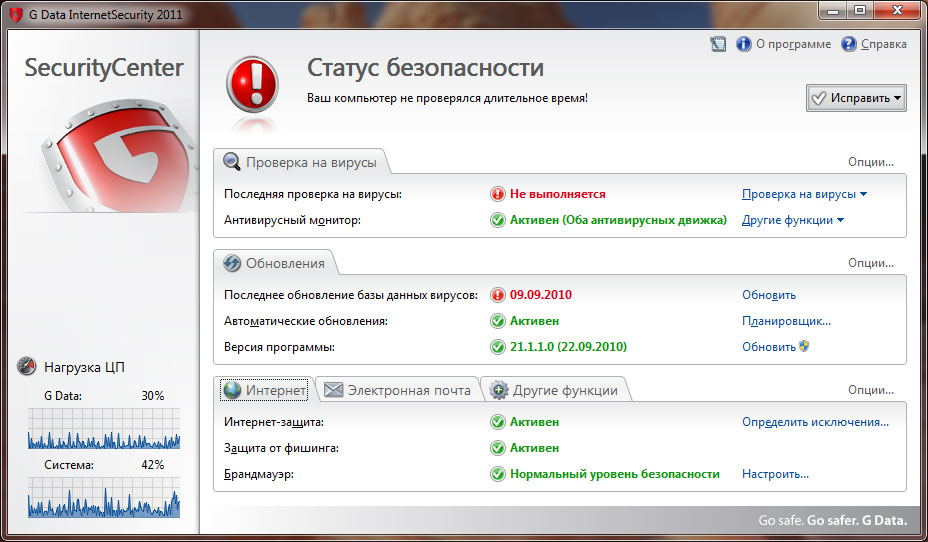Click the UAC shield icon beside program Обновить
The height and width of the screenshot is (542, 928).
pos(804,346)
